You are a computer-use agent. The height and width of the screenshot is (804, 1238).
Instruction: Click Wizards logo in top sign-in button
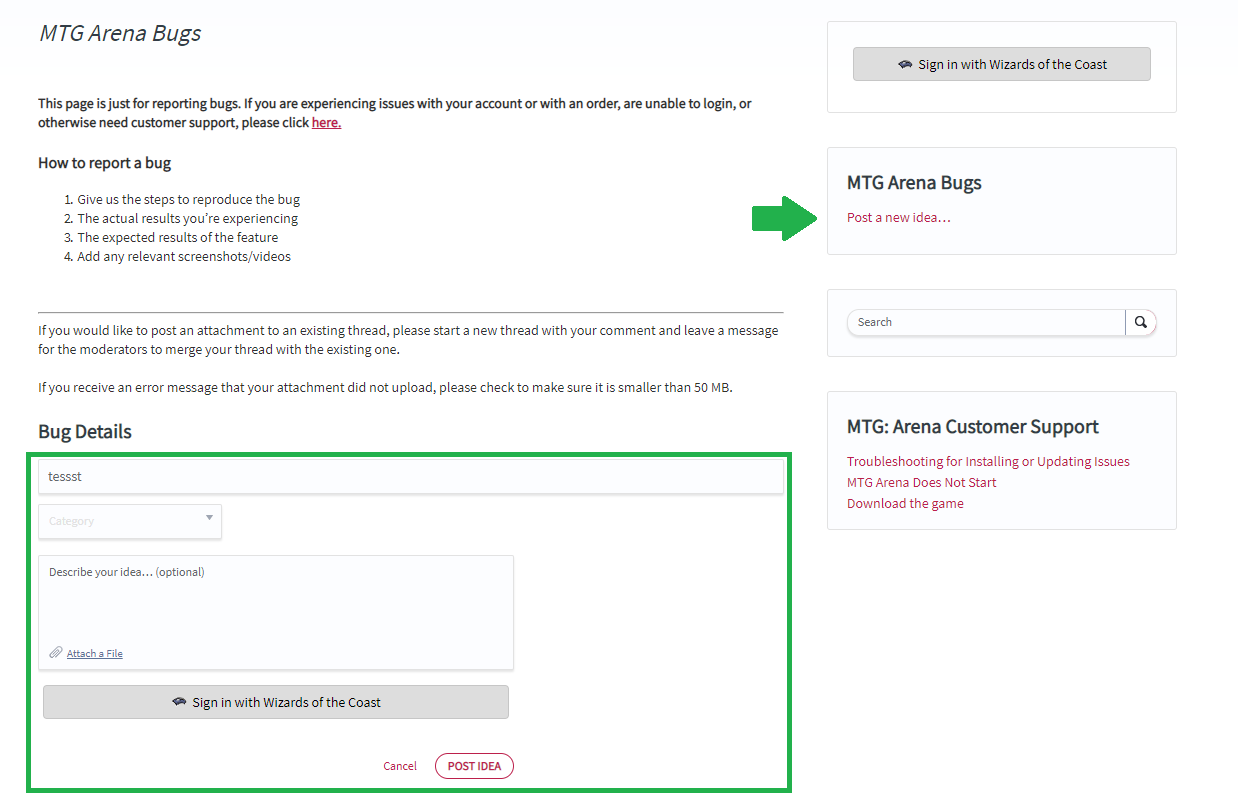click(x=904, y=64)
